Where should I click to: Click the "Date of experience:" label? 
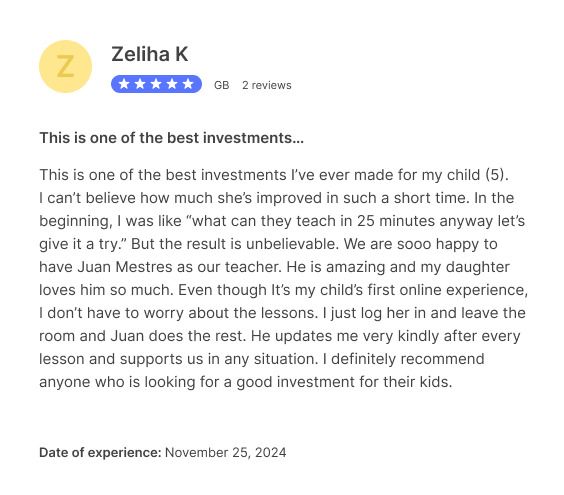tap(100, 453)
